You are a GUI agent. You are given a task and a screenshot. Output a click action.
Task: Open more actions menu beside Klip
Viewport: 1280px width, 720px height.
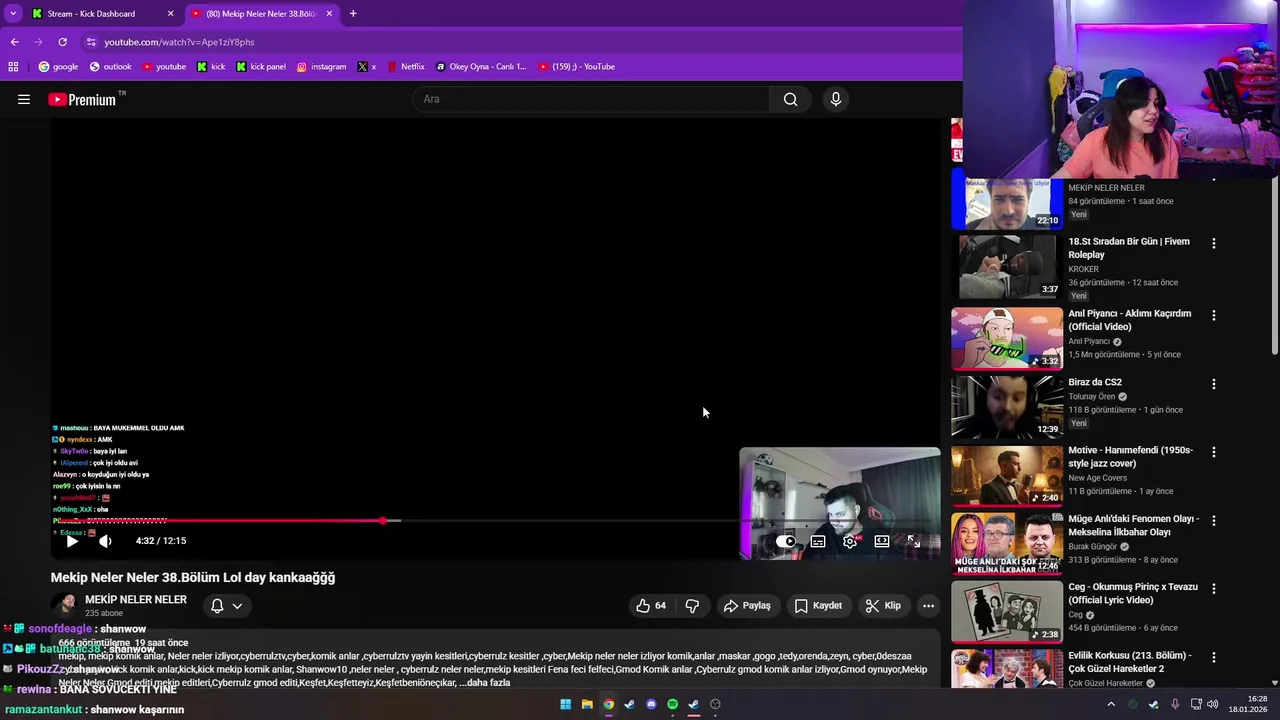928,605
